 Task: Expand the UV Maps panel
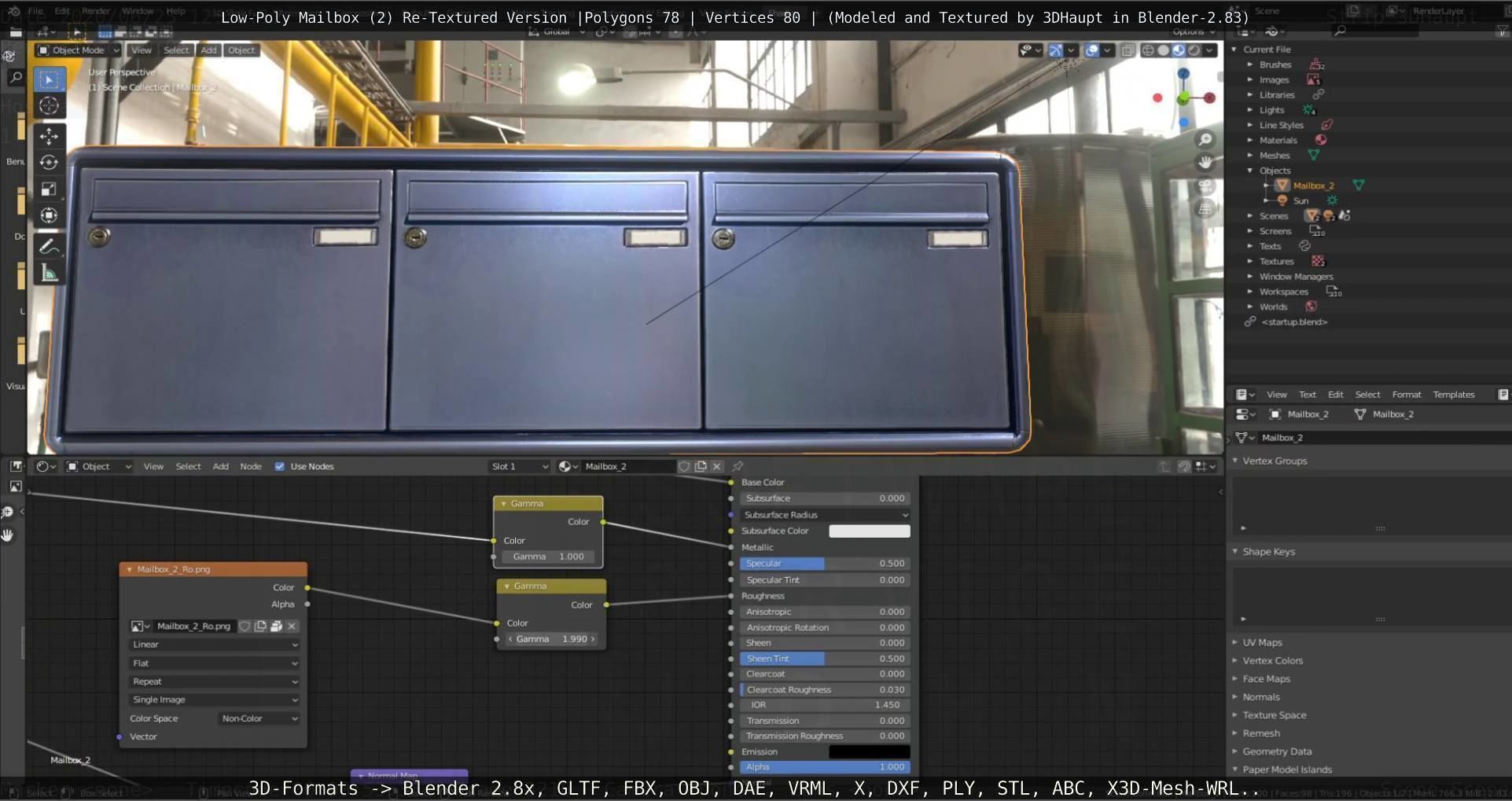(x=1262, y=642)
